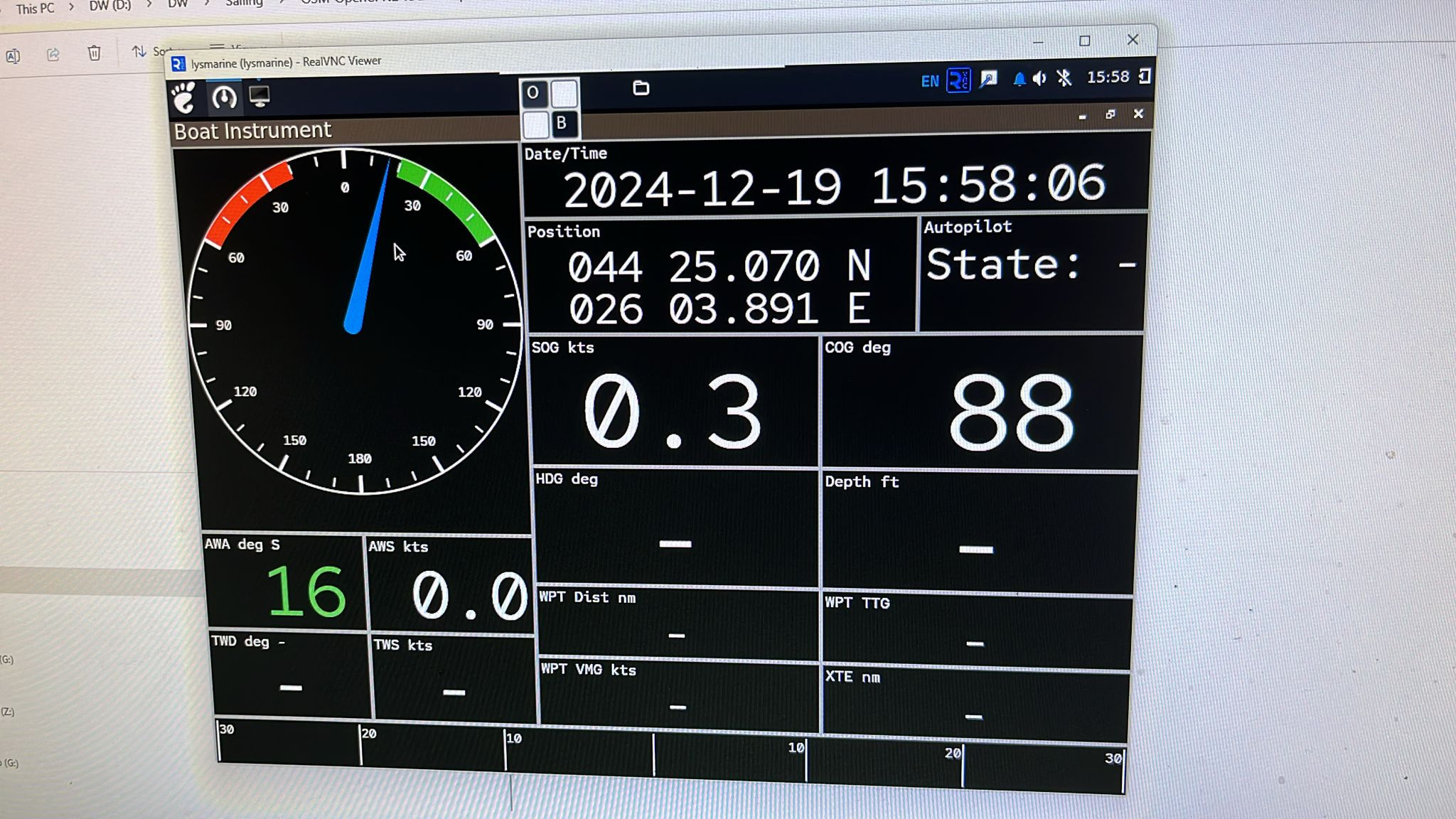
Task: Click the Share icon in File Explorer toolbar
Action: click(x=53, y=55)
